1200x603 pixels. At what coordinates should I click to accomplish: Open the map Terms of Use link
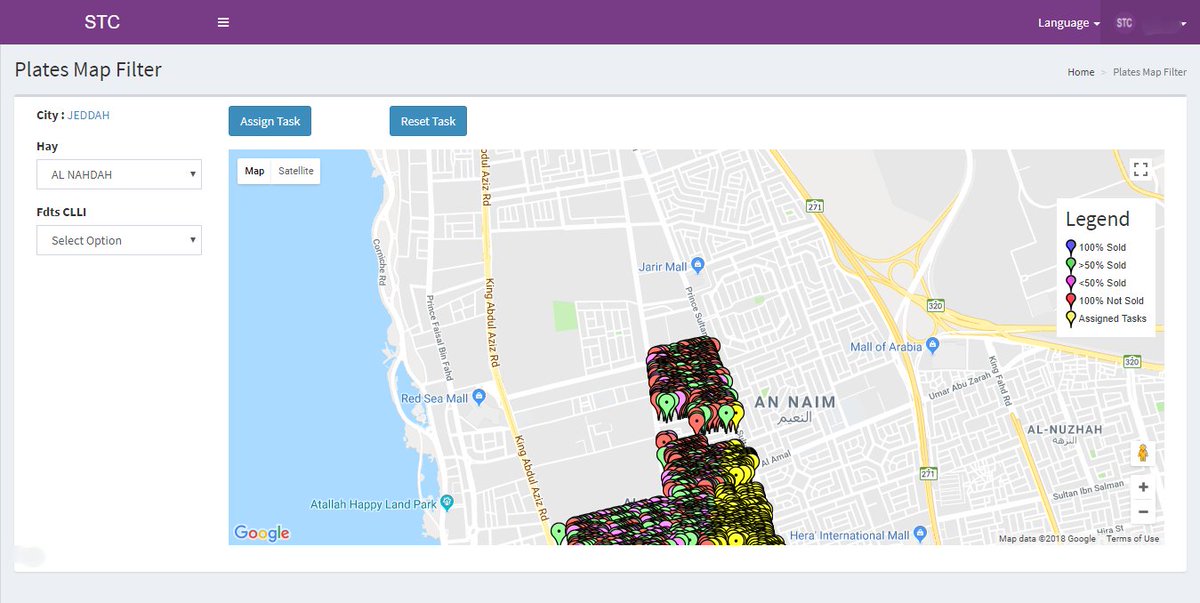click(x=1132, y=539)
